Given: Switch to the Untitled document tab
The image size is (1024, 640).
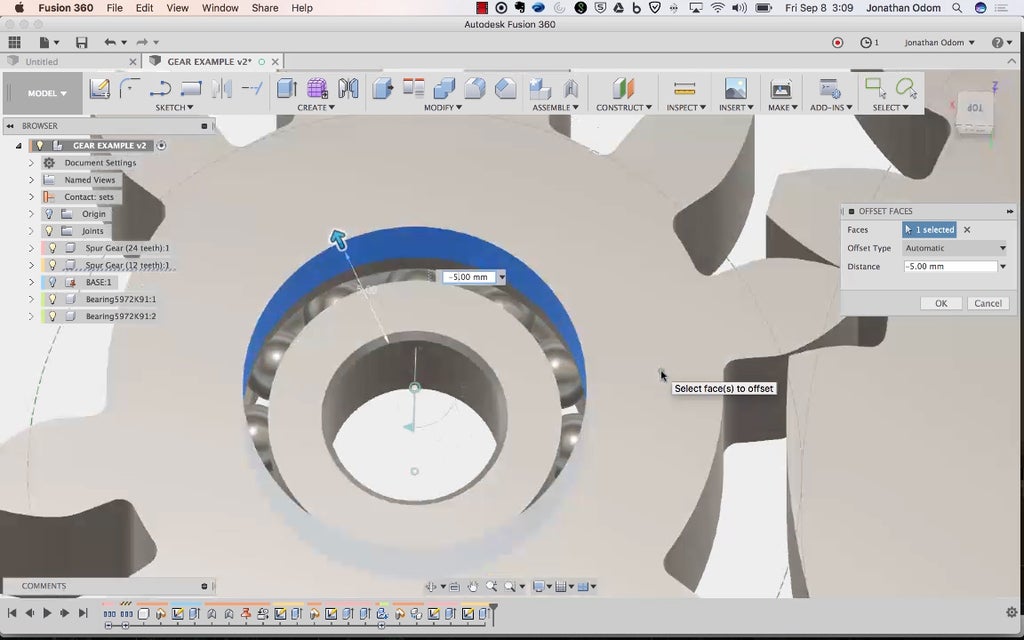Looking at the screenshot, I should pos(42,62).
